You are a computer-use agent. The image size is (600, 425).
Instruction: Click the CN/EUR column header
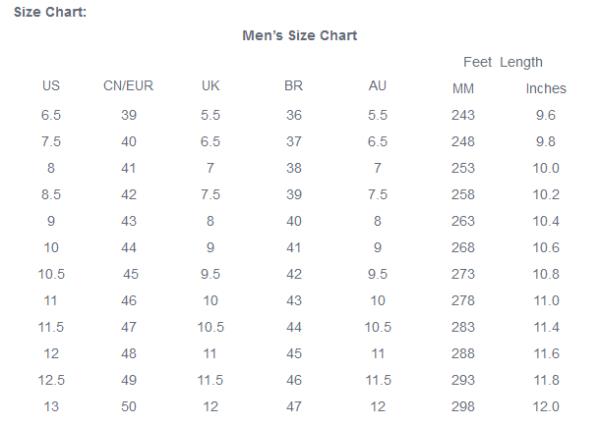[127, 88]
